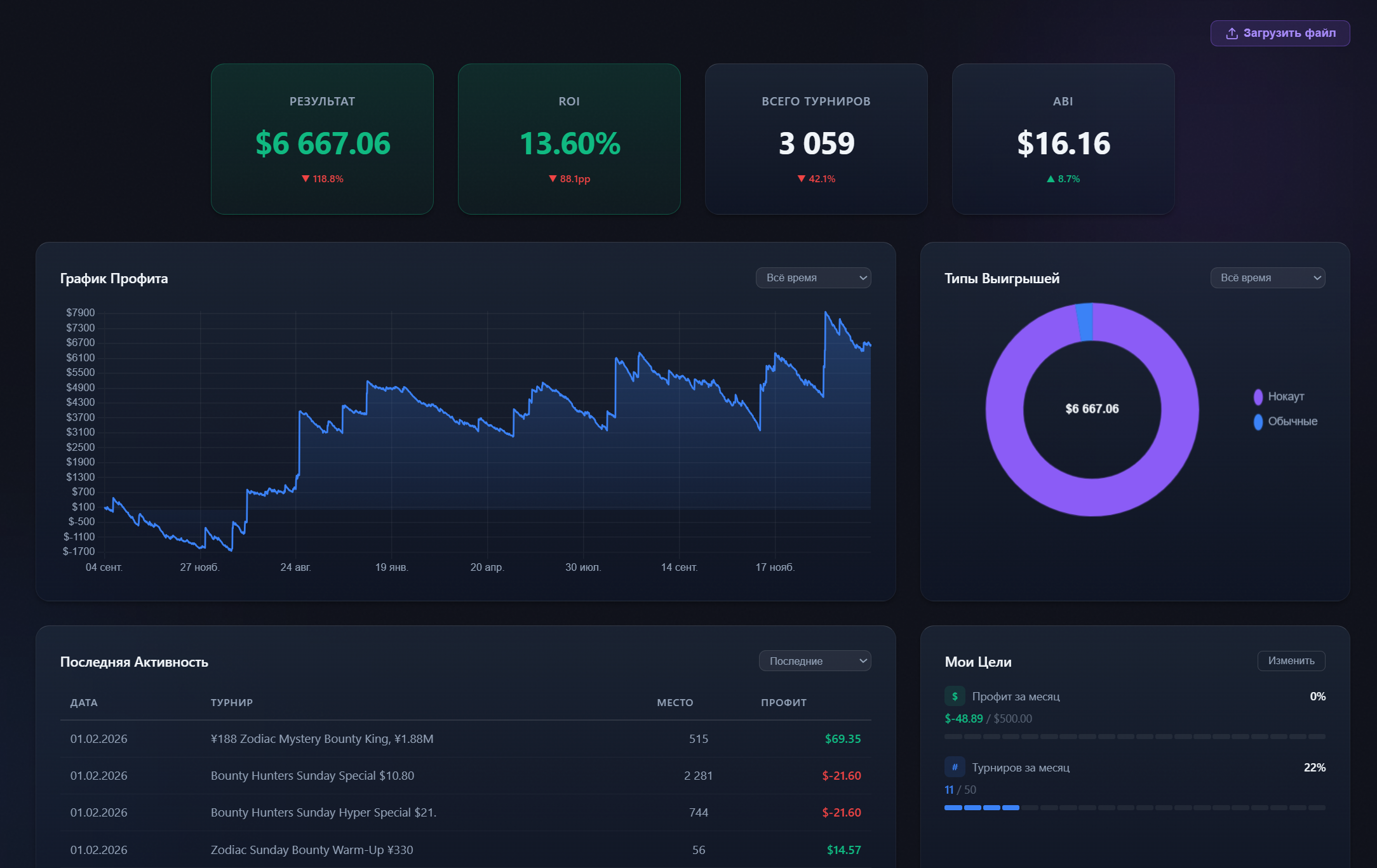Select the Zodiac Mystery Bounty King row
The image size is (1377, 868).
click(464, 738)
